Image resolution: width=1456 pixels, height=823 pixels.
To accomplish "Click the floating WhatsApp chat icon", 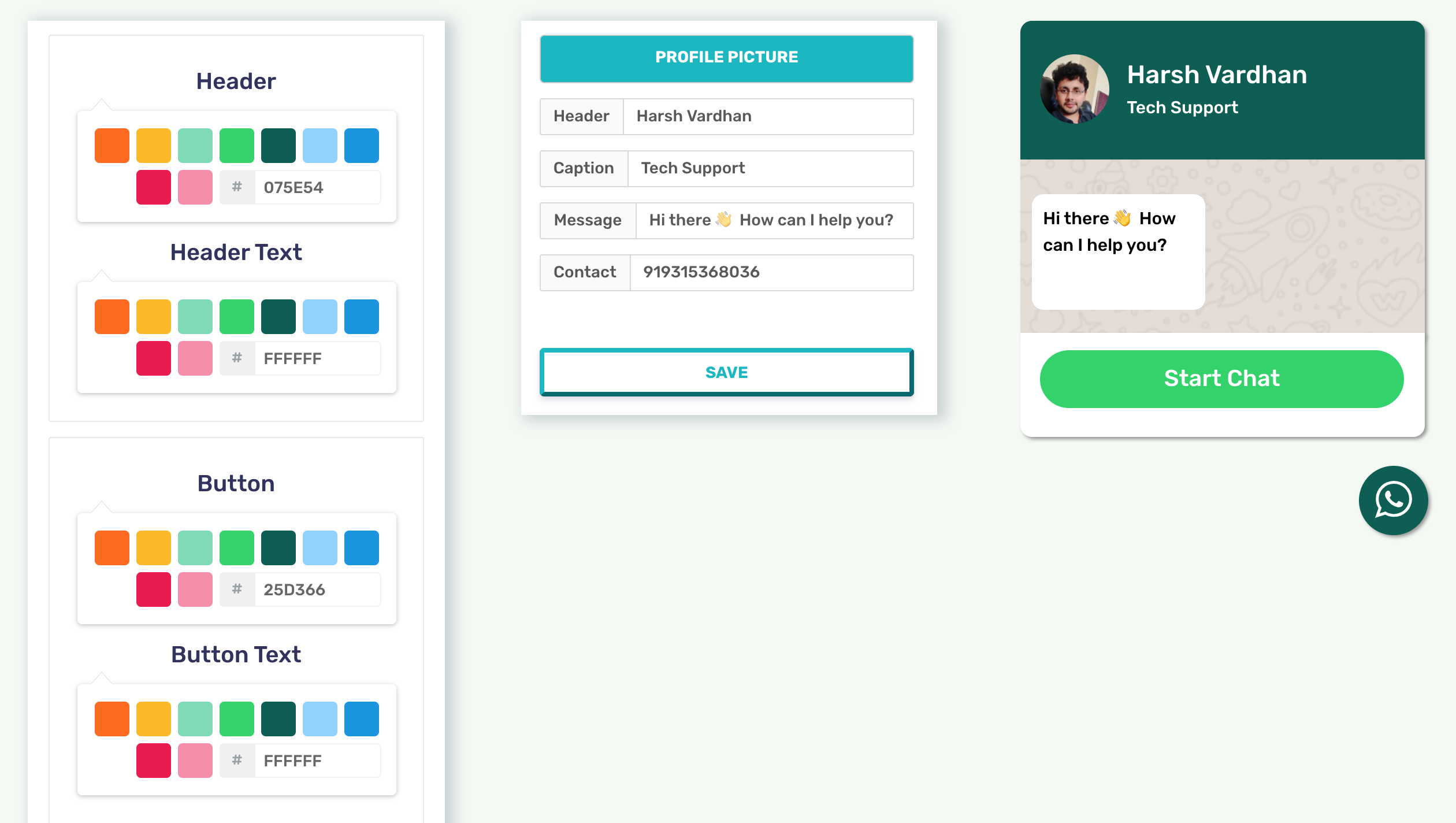I will pyautogui.click(x=1393, y=500).
